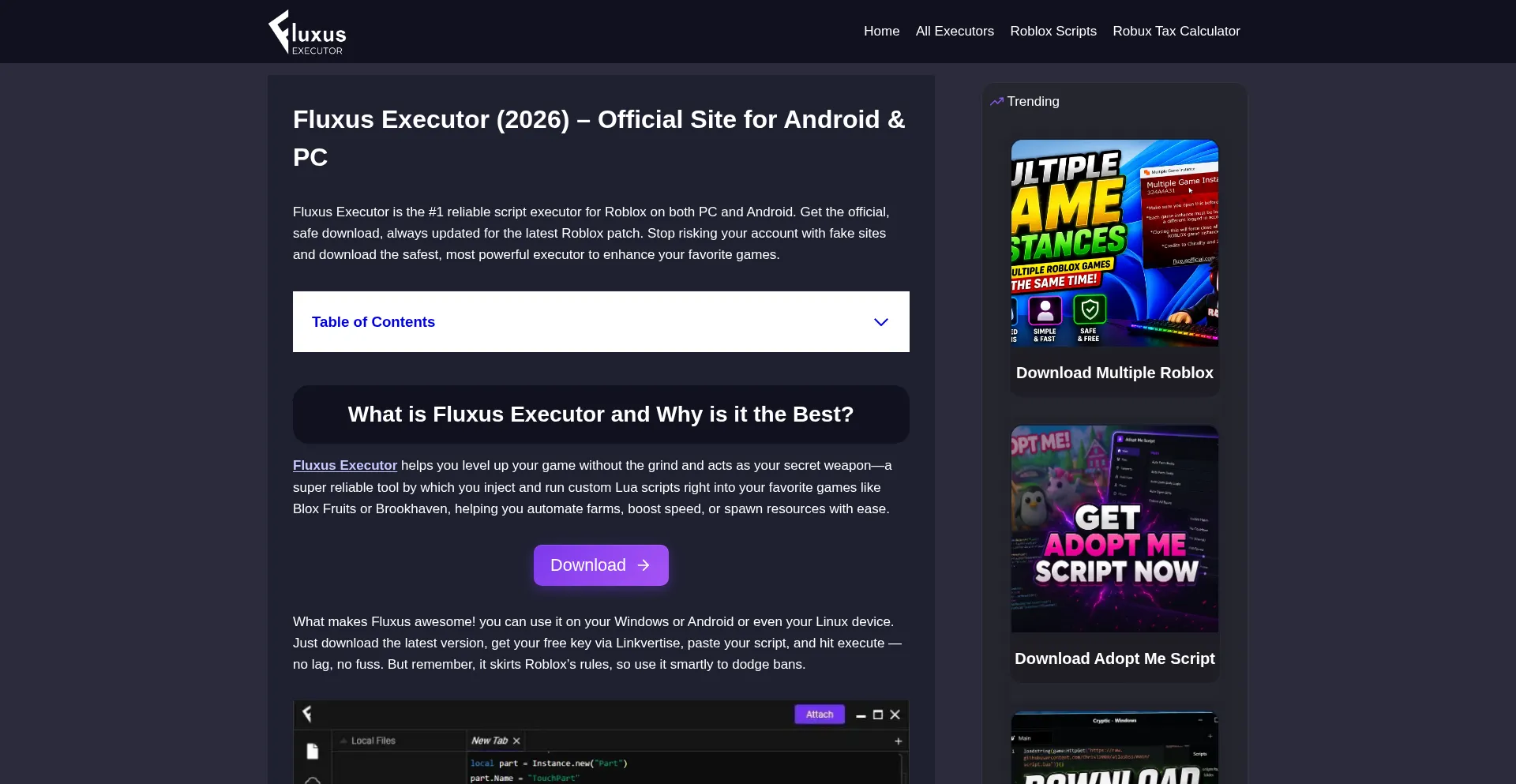Open All Executors in the navigation
The width and height of the screenshot is (1516, 784).
[955, 31]
